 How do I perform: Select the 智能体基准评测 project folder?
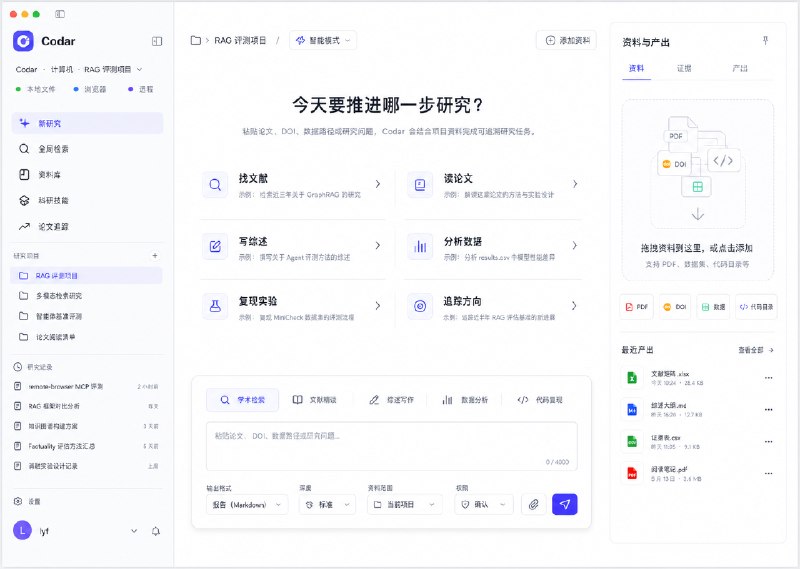click(87, 316)
